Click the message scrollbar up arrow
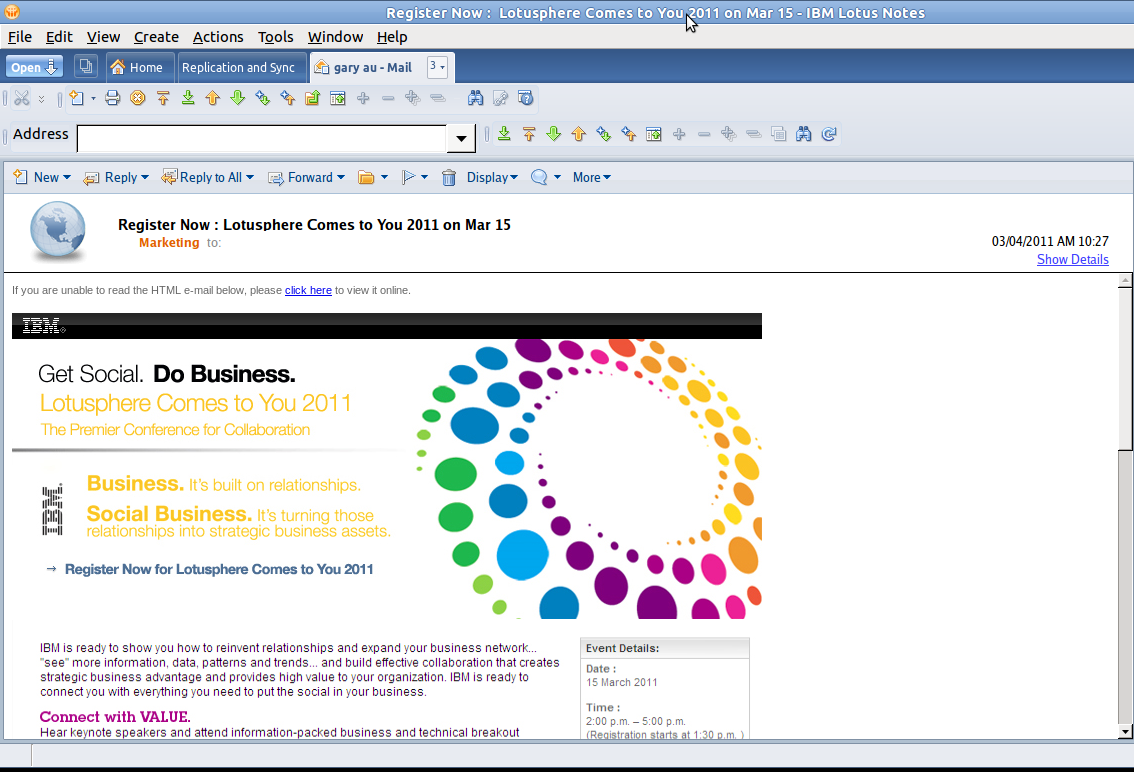 tap(1125, 280)
